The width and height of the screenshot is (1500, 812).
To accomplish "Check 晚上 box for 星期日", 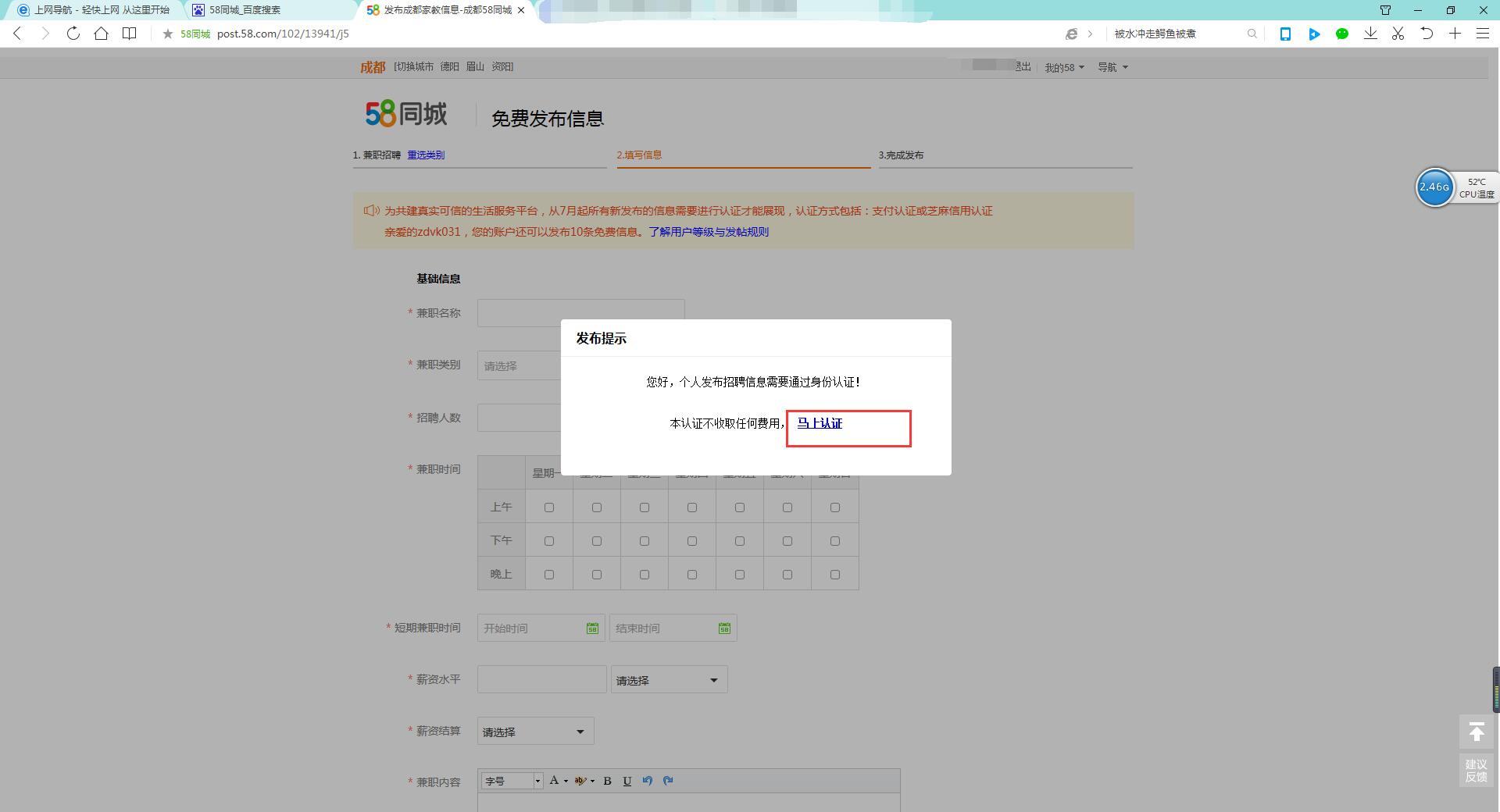I will click(835, 575).
